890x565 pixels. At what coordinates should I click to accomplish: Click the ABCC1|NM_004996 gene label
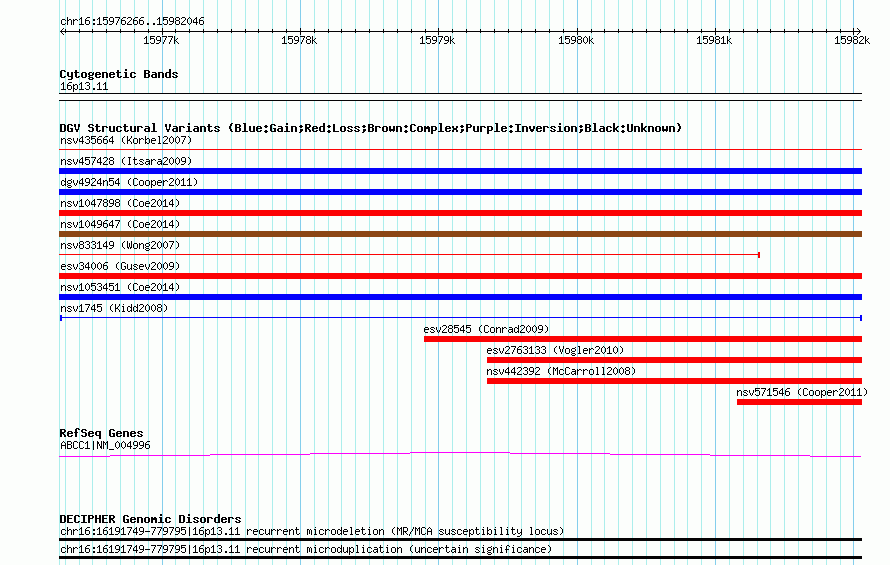click(105, 446)
